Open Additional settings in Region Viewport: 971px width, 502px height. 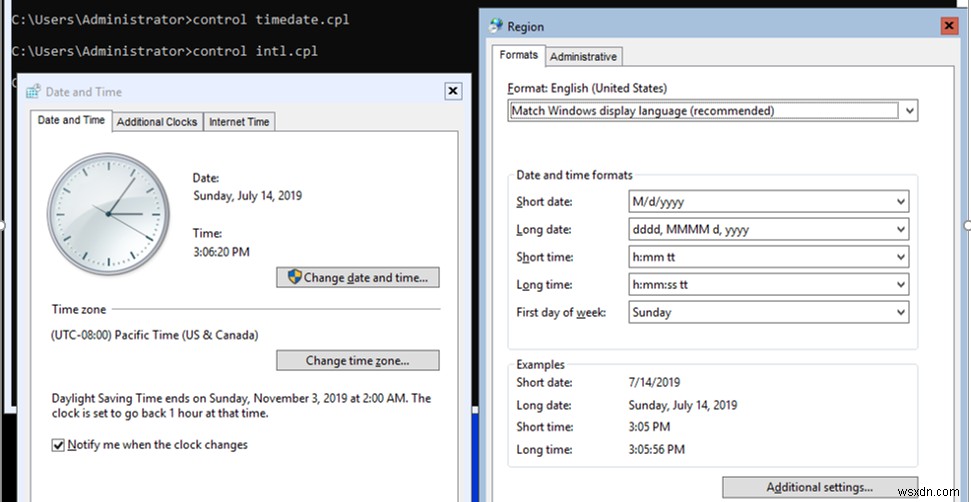pos(820,487)
